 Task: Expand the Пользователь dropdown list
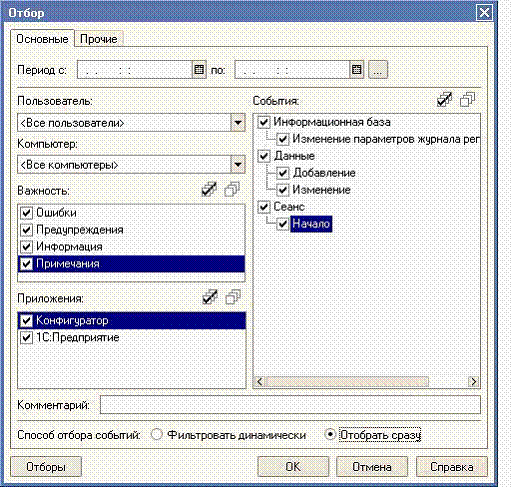[x=238, y=123]
